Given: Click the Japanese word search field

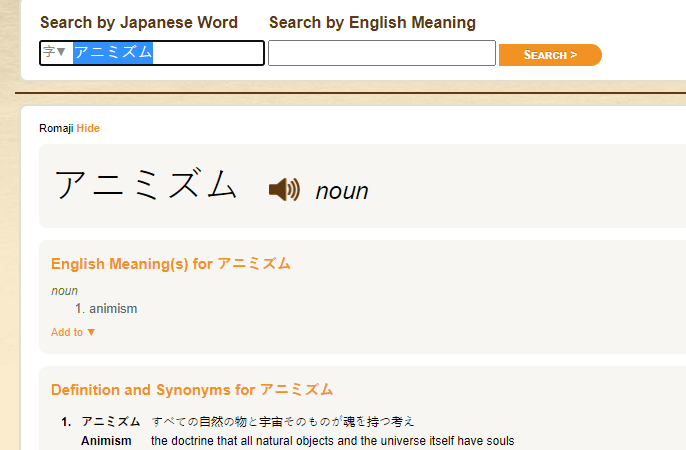Looking at the screenshot, I should 165,53.
